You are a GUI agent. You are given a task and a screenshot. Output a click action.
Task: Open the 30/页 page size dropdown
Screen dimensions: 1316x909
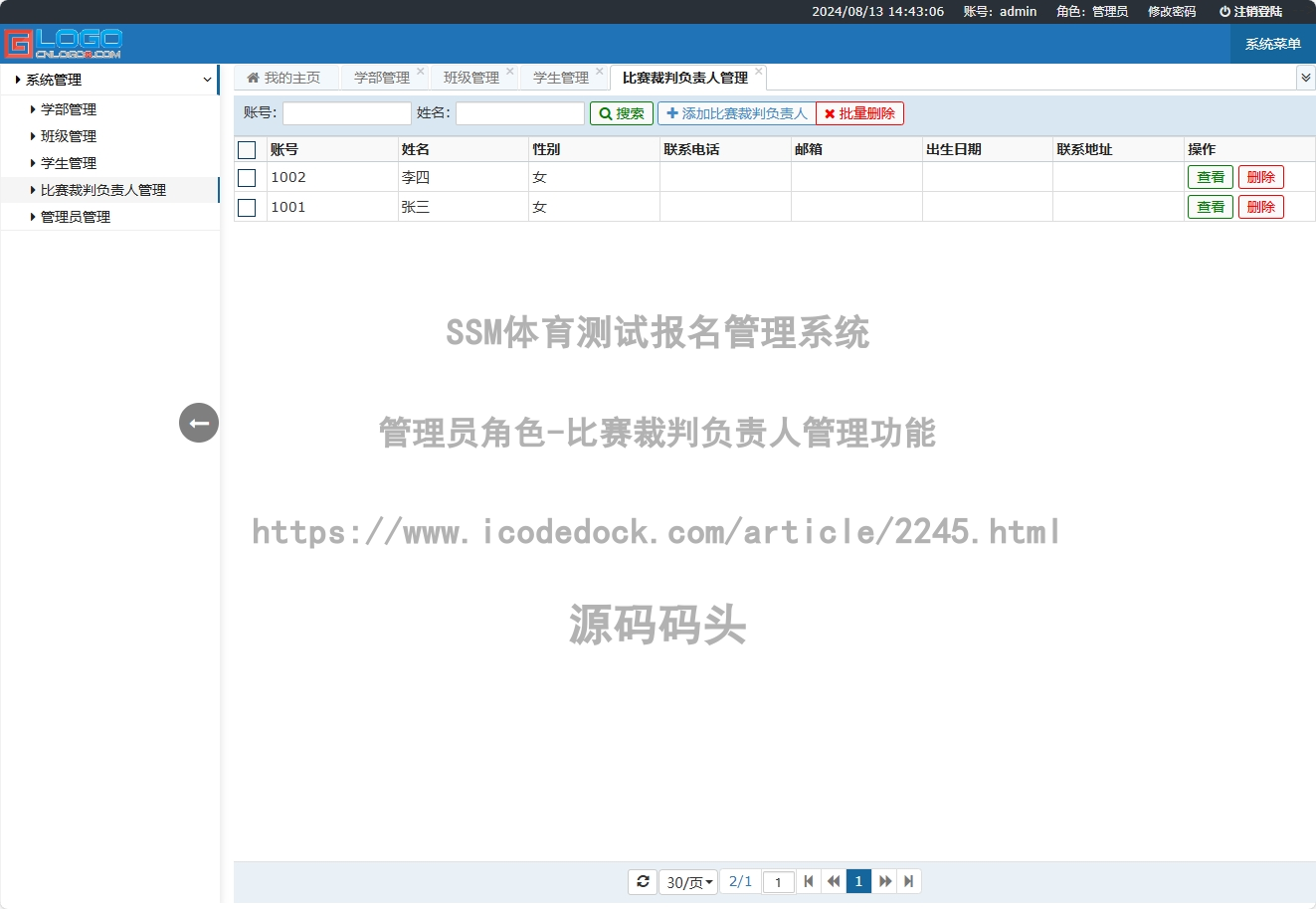[x=688, y=881]
